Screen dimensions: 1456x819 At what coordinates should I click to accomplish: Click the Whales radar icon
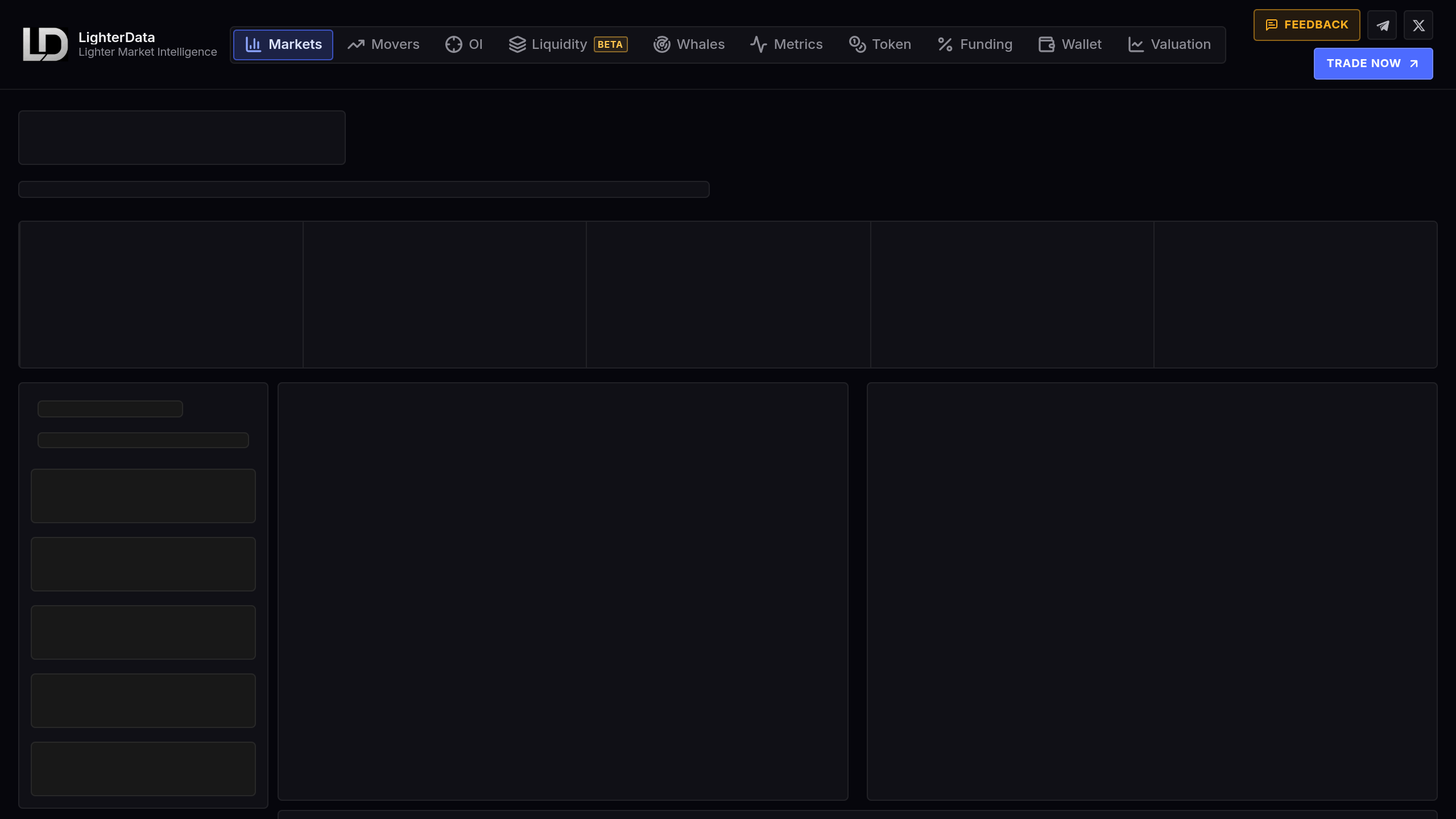[662, 44]
